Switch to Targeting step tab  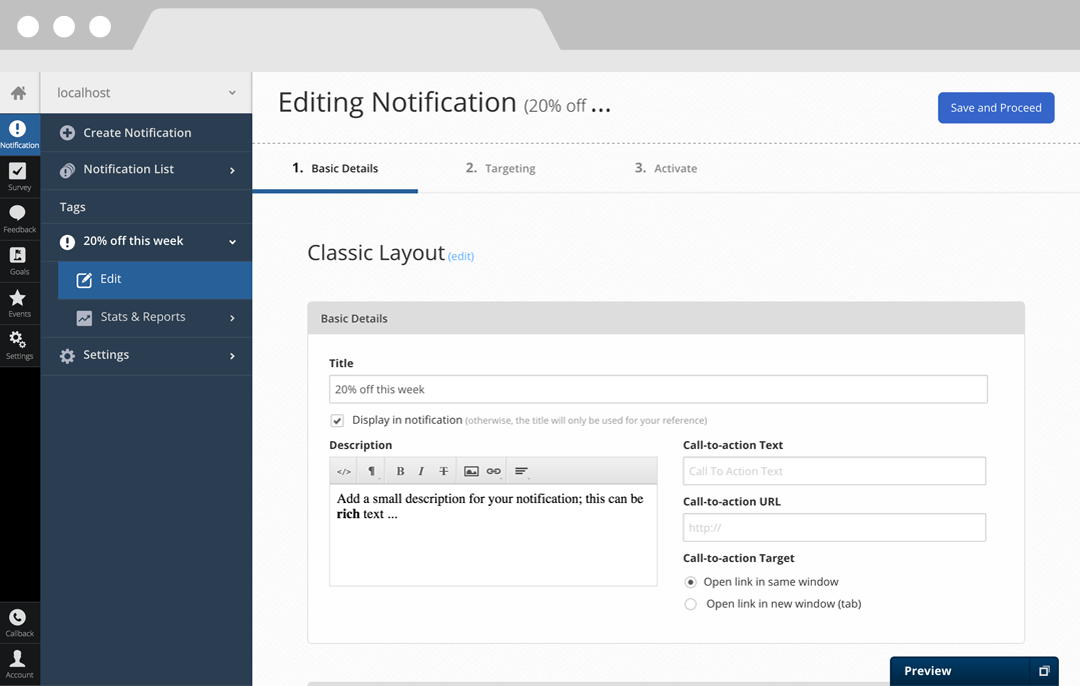point(500,168)
